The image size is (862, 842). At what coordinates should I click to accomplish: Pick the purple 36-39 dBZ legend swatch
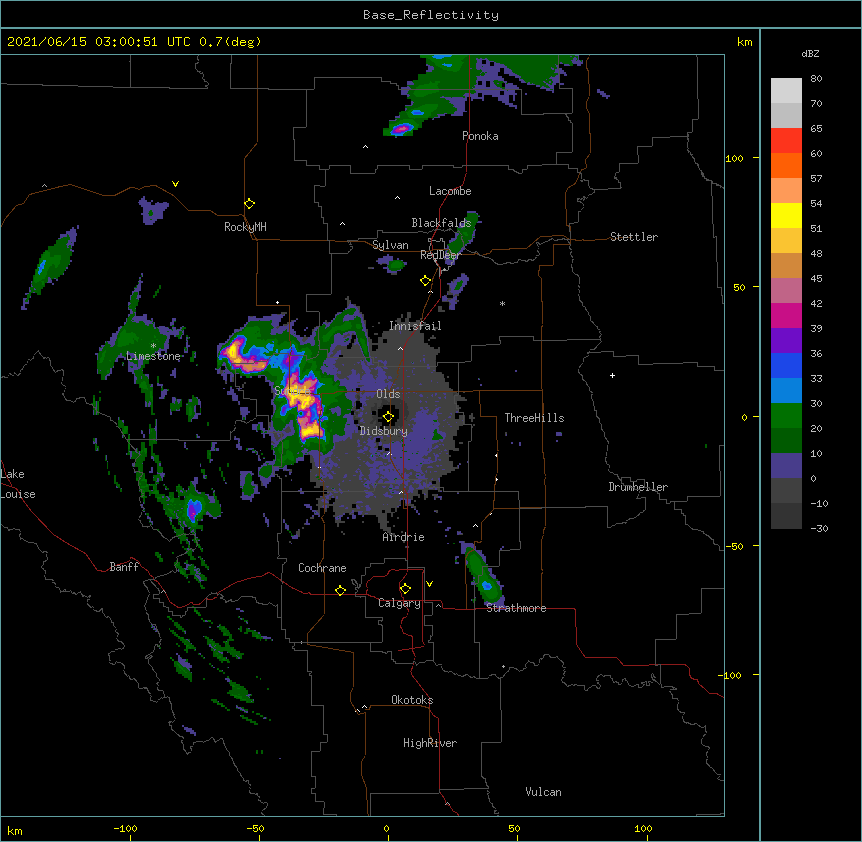(x=786, y=341)
